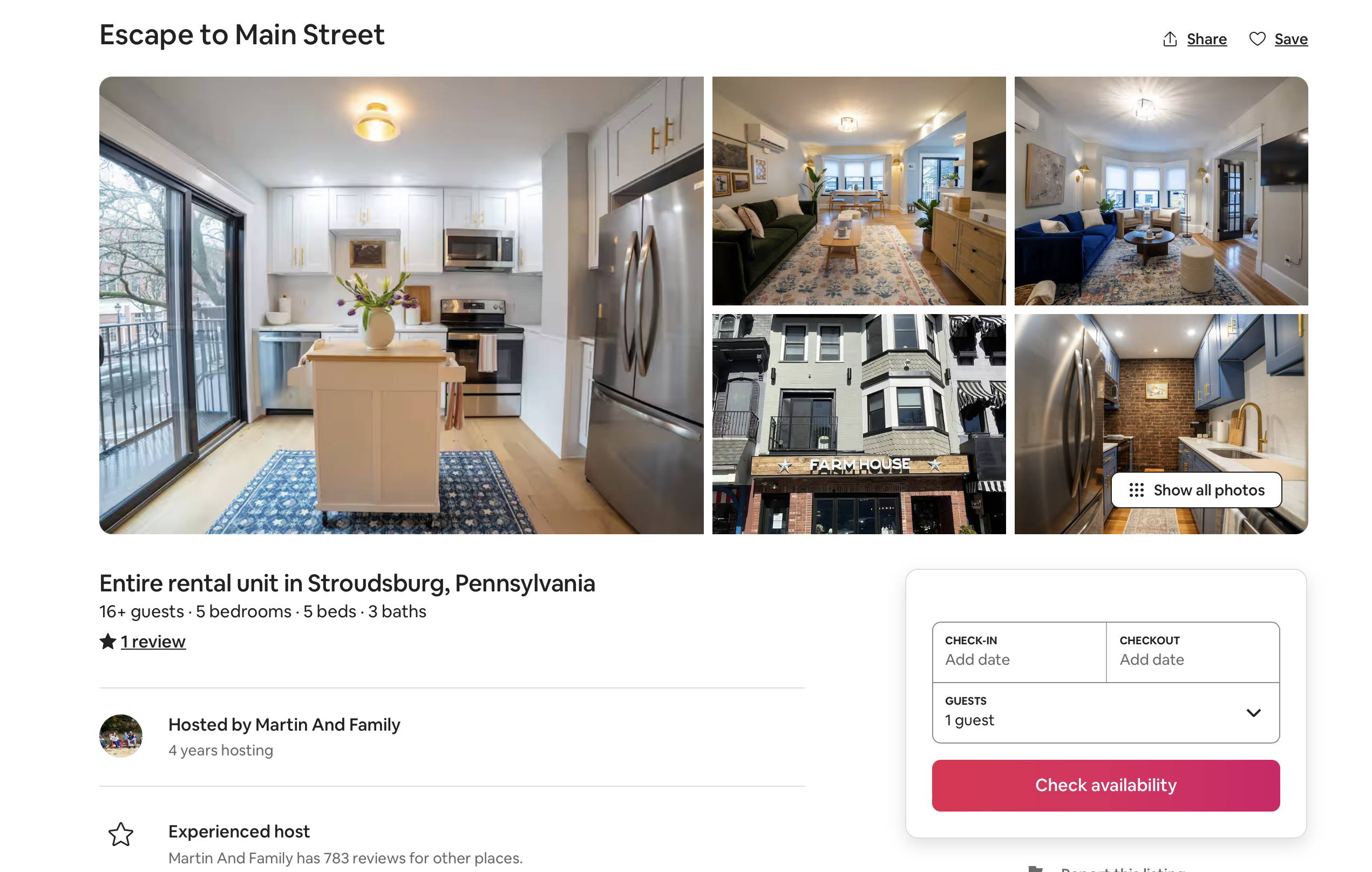This screenshot has width=1372, height=872.
Task: Expand the guests dropdown chevron
Action: (1253, 713)
